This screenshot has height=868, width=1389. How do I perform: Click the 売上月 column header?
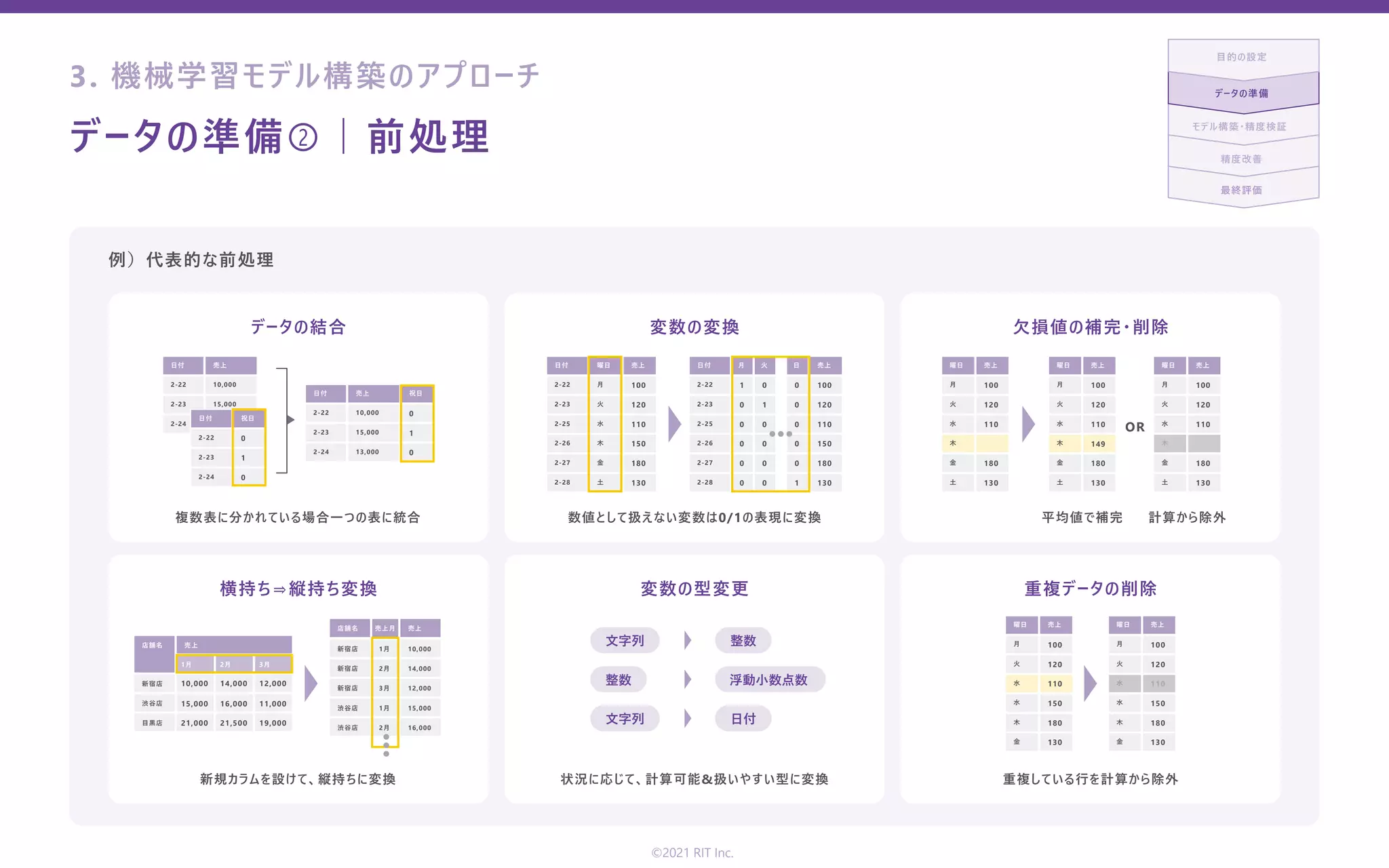point(385,628)
